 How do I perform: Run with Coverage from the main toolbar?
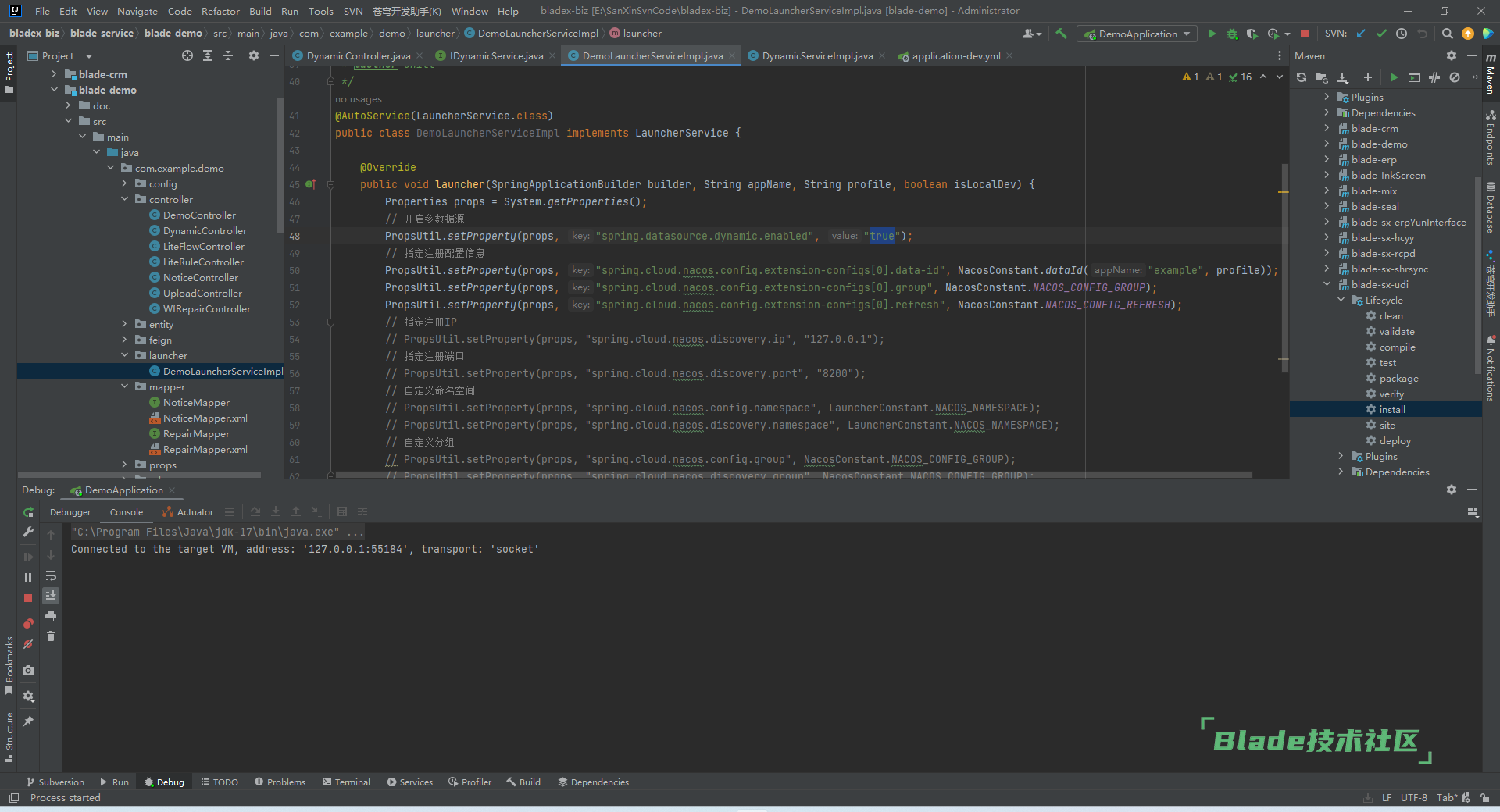click(x=1252, y=34)
